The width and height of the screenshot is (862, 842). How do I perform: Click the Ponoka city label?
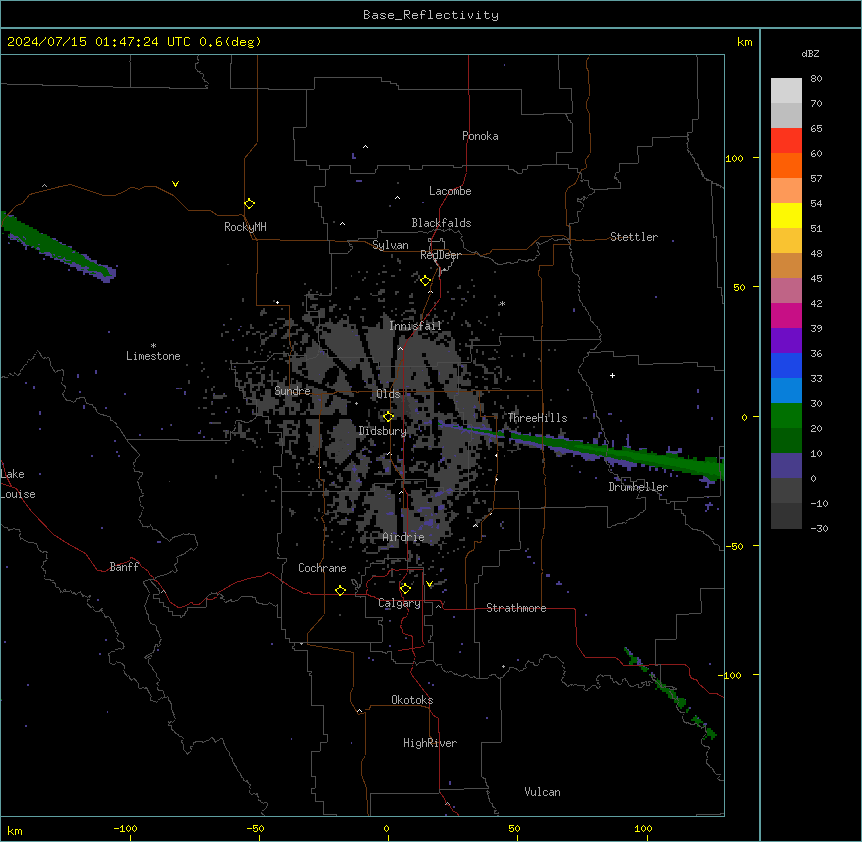point(480,136)
